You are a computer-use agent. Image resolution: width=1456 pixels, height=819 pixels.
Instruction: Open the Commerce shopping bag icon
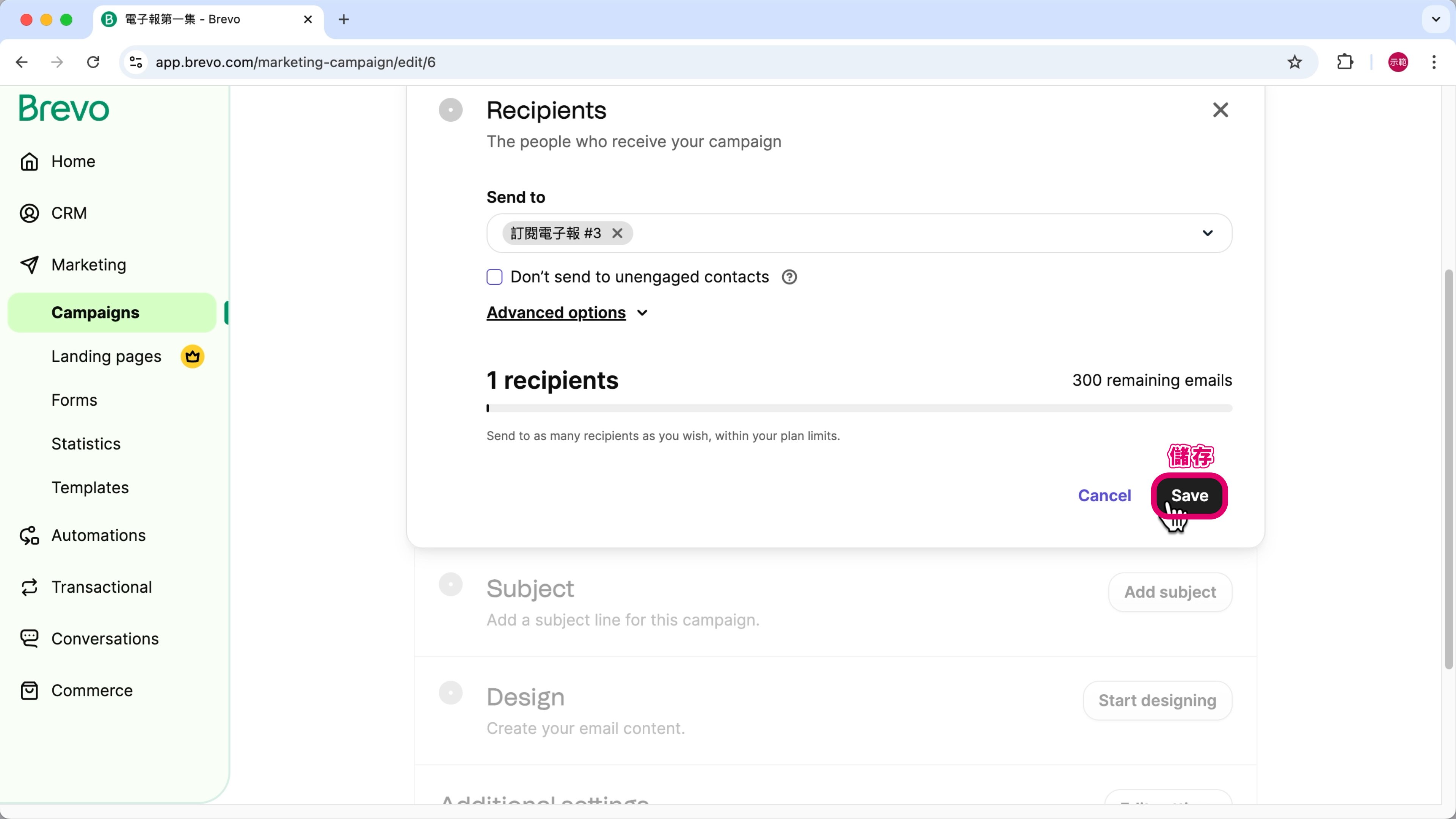pyautogui.click(x=30, y=691)
